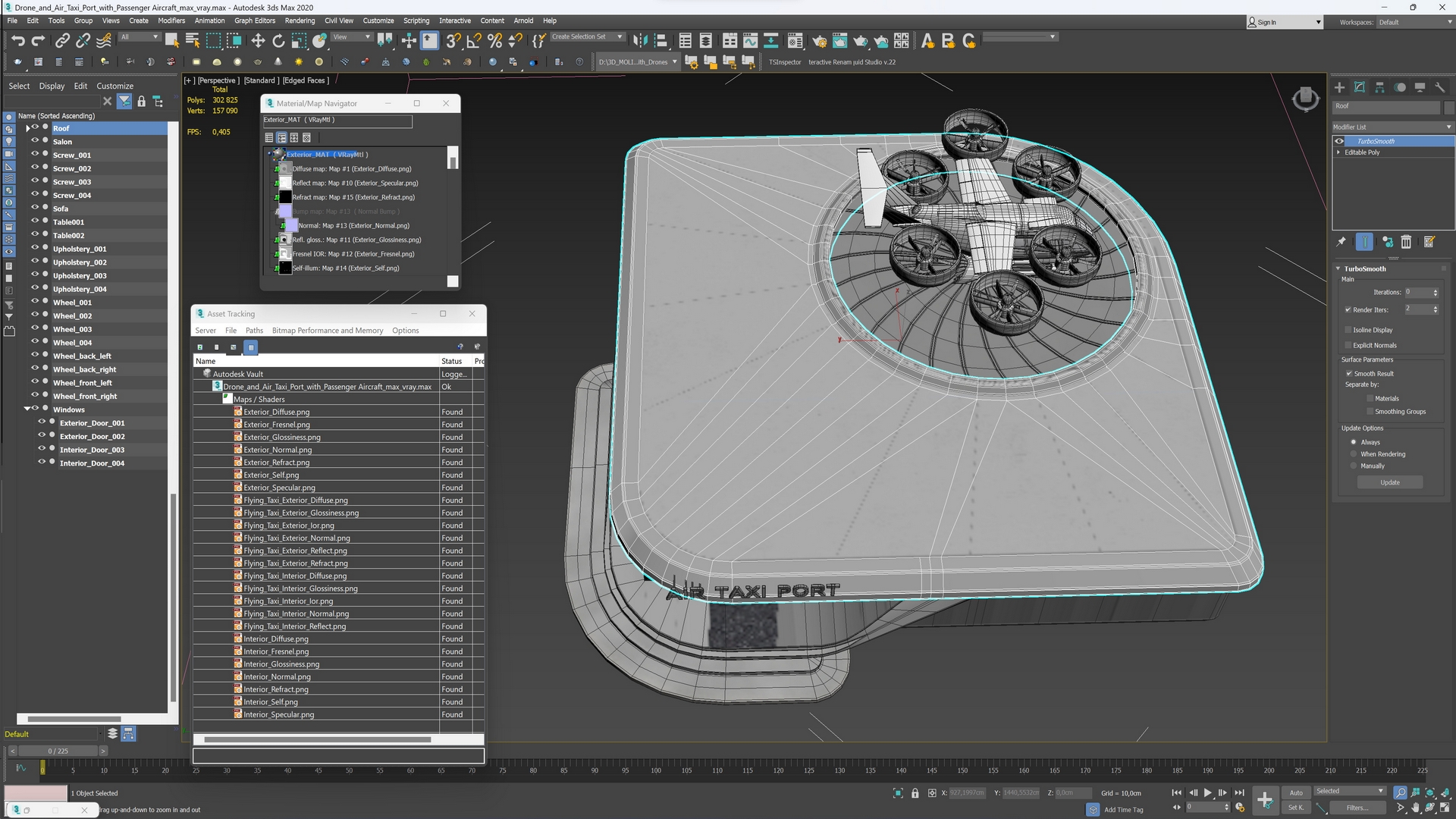Open the Create Selection Set dropdown

coord(587,36)
